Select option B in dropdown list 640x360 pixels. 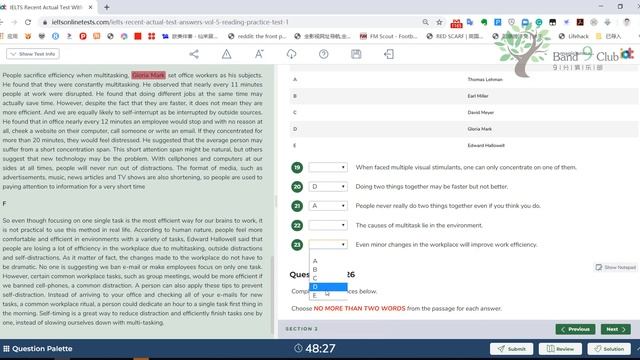(328, 269)
